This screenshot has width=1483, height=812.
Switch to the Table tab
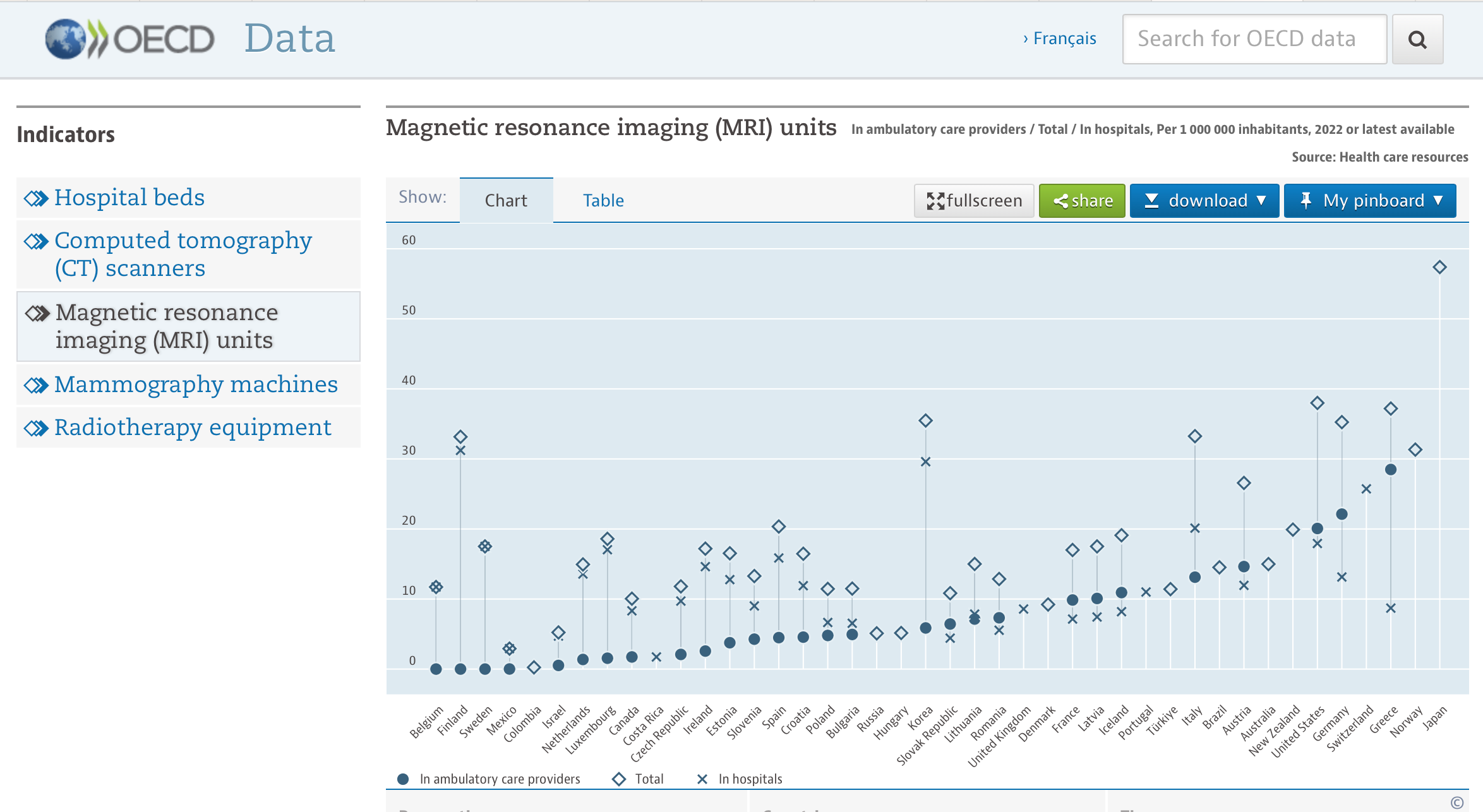[x=603, y=201]
